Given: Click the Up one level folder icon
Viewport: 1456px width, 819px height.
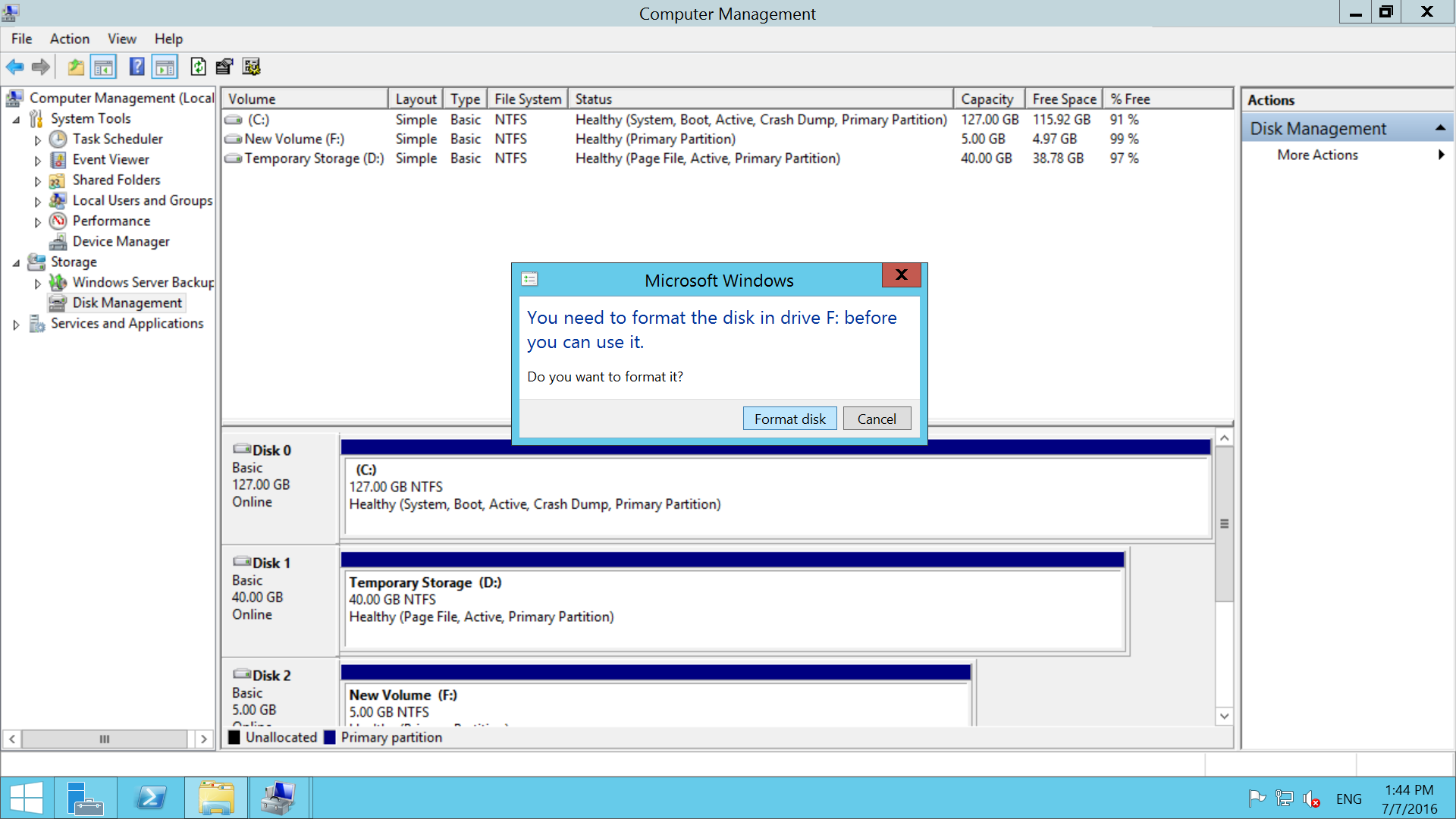Looking at the screenshot, I should pos(76,67).
